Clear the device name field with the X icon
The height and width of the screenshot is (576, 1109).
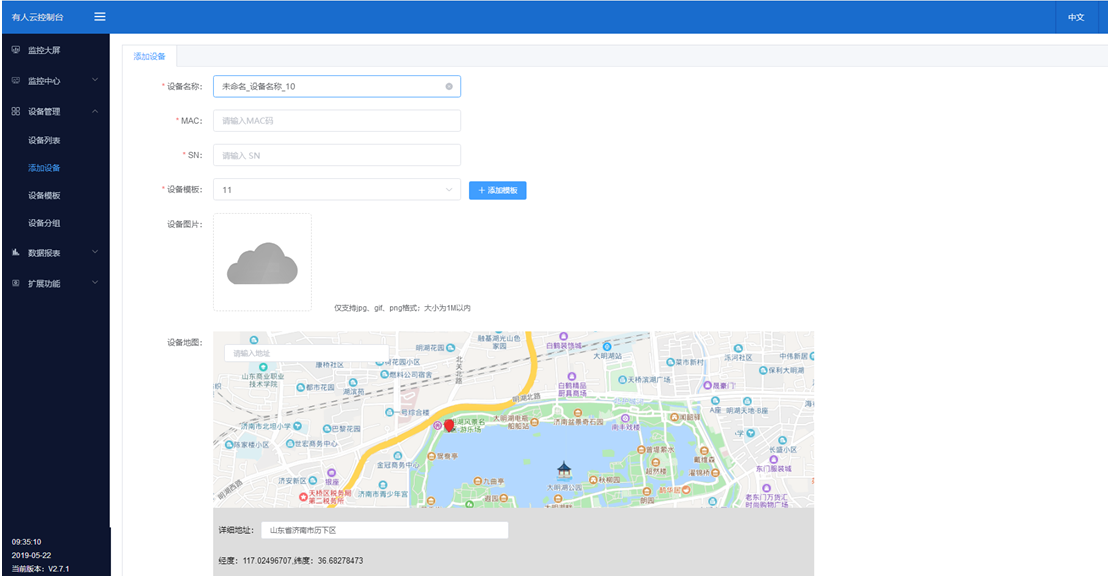click(x=449, y=86)
